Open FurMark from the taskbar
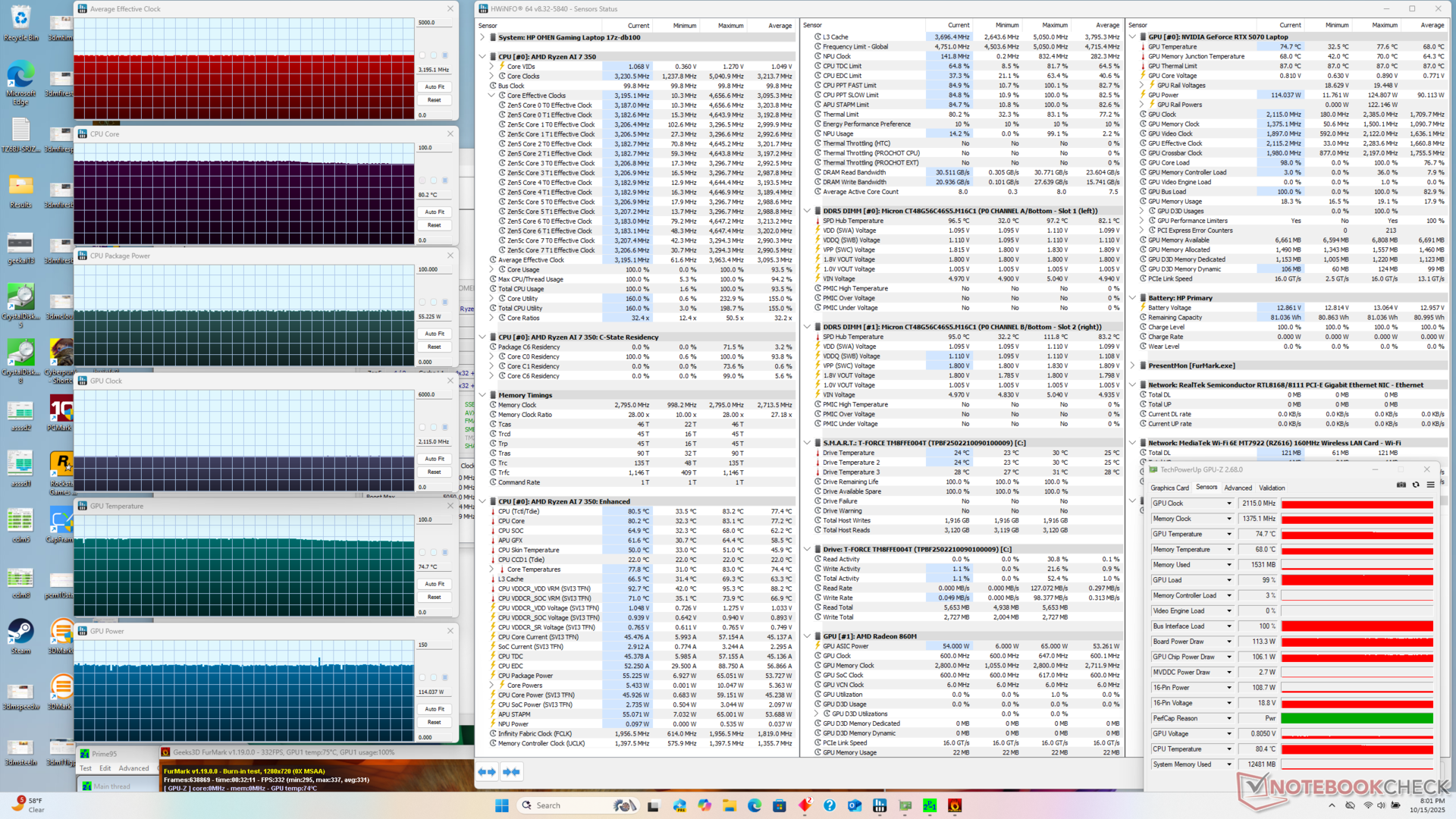 click(x=955, y=805)
